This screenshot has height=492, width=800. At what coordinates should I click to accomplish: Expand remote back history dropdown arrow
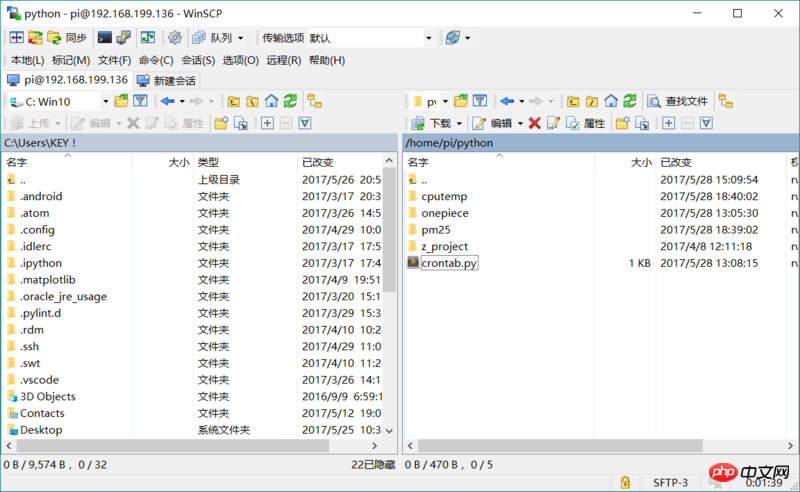pos(521,102)
